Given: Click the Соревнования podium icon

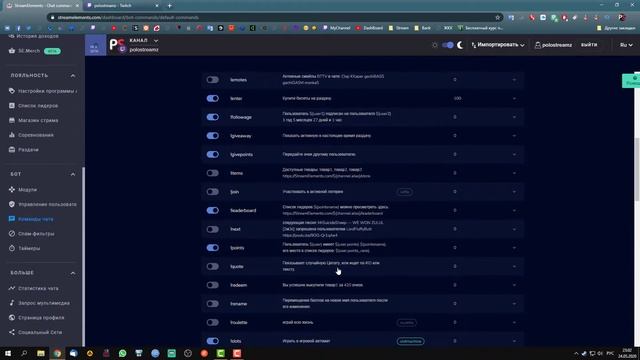Looking at the screenshot, I should pos(12,135).
